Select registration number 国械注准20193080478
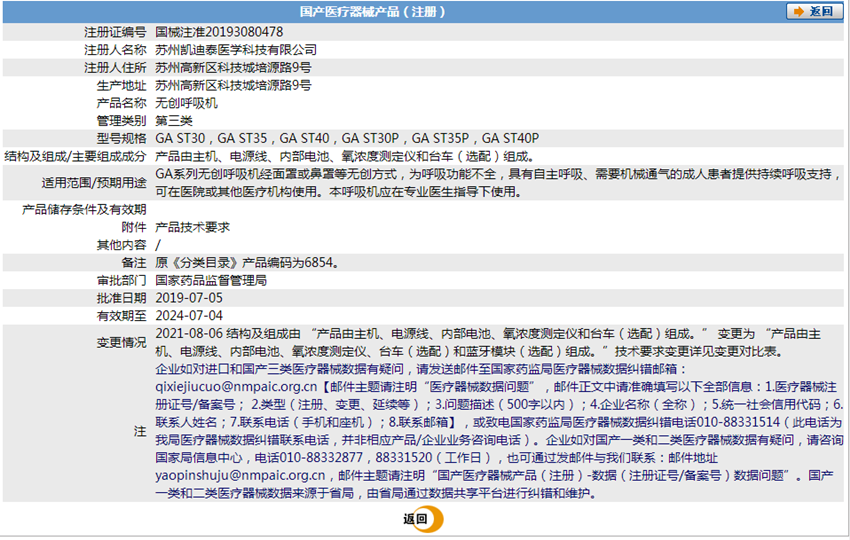 219,32
